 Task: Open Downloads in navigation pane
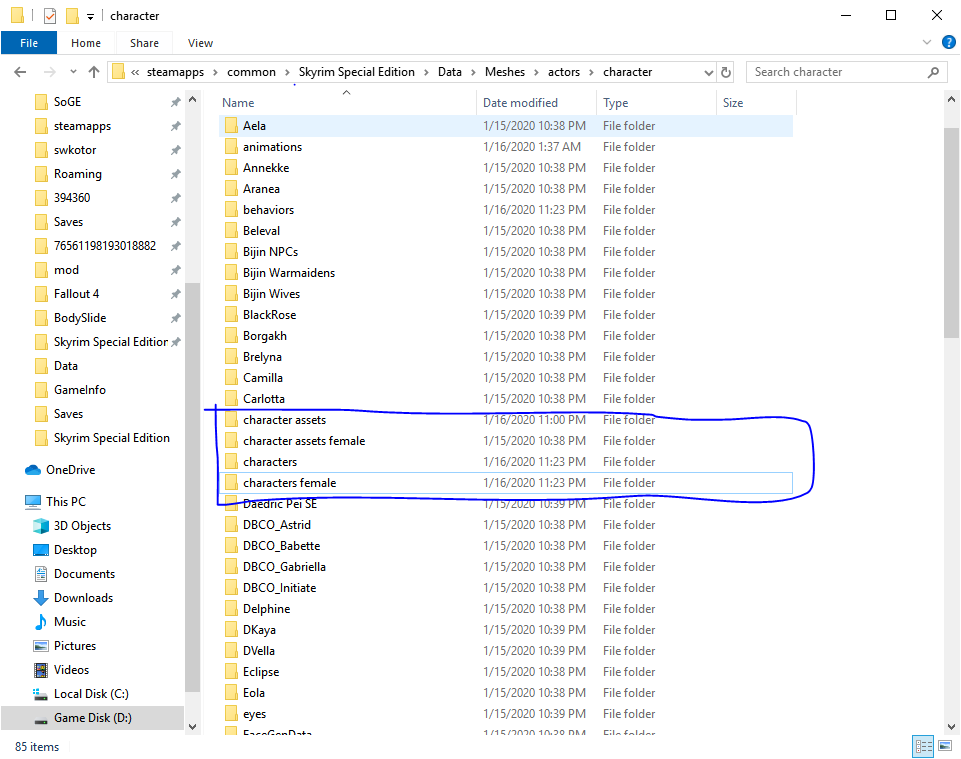(x=83, y=598)
